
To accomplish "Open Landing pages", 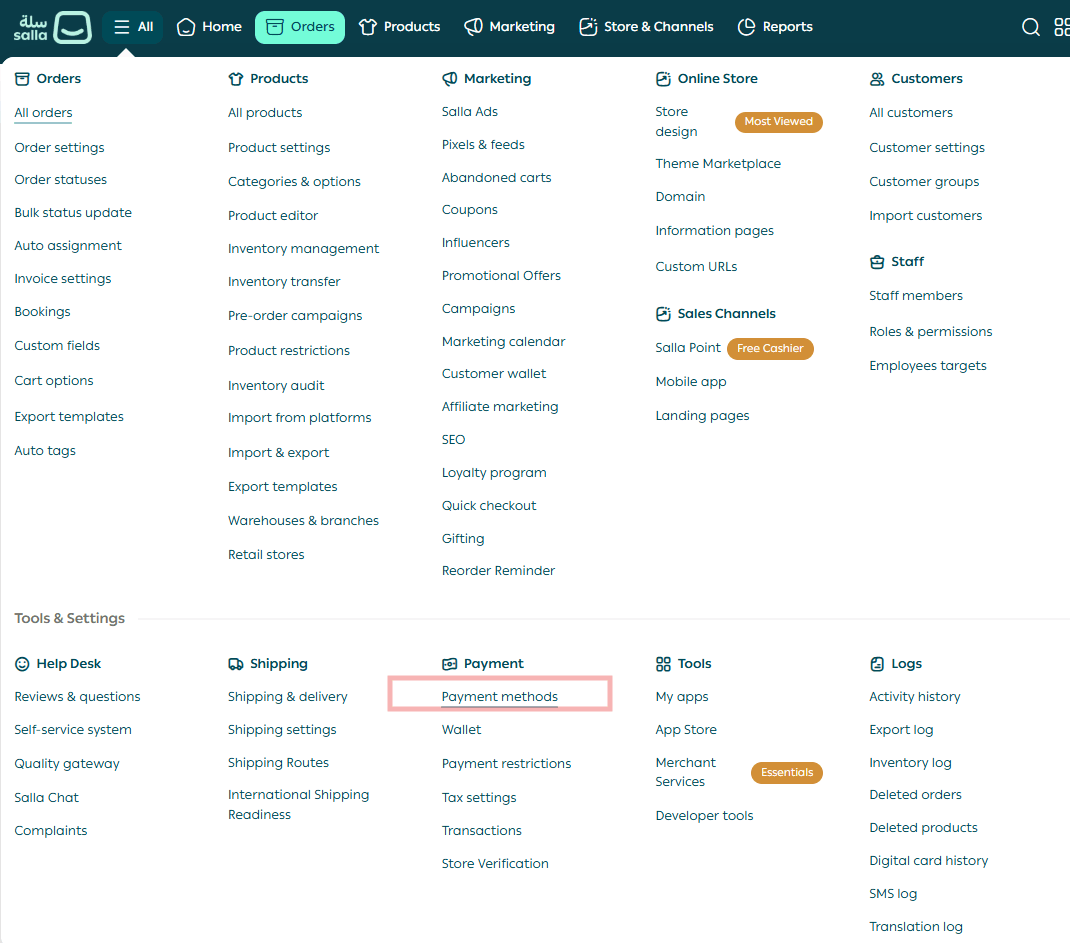I will coord(702,416).
